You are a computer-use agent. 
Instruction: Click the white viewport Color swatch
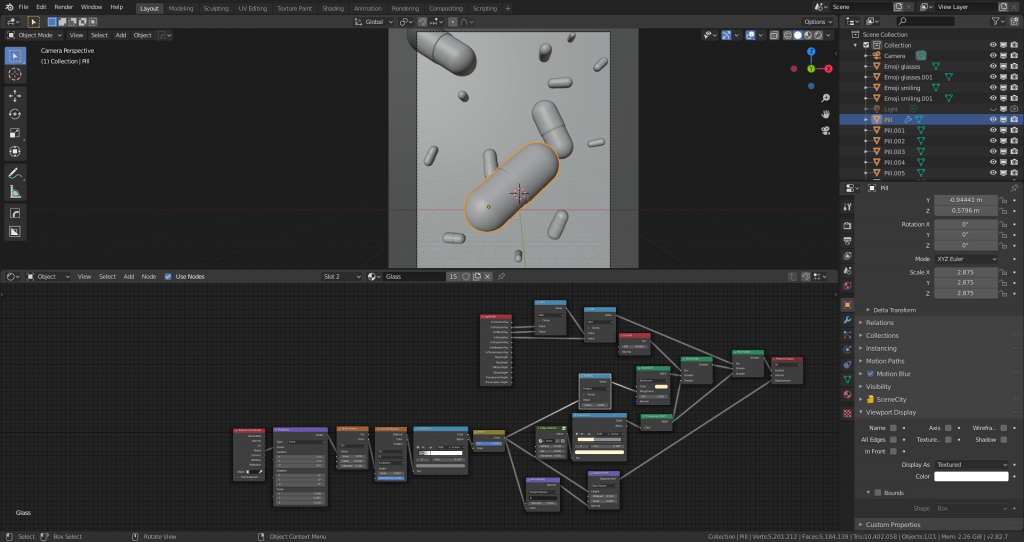pos(970,477)
